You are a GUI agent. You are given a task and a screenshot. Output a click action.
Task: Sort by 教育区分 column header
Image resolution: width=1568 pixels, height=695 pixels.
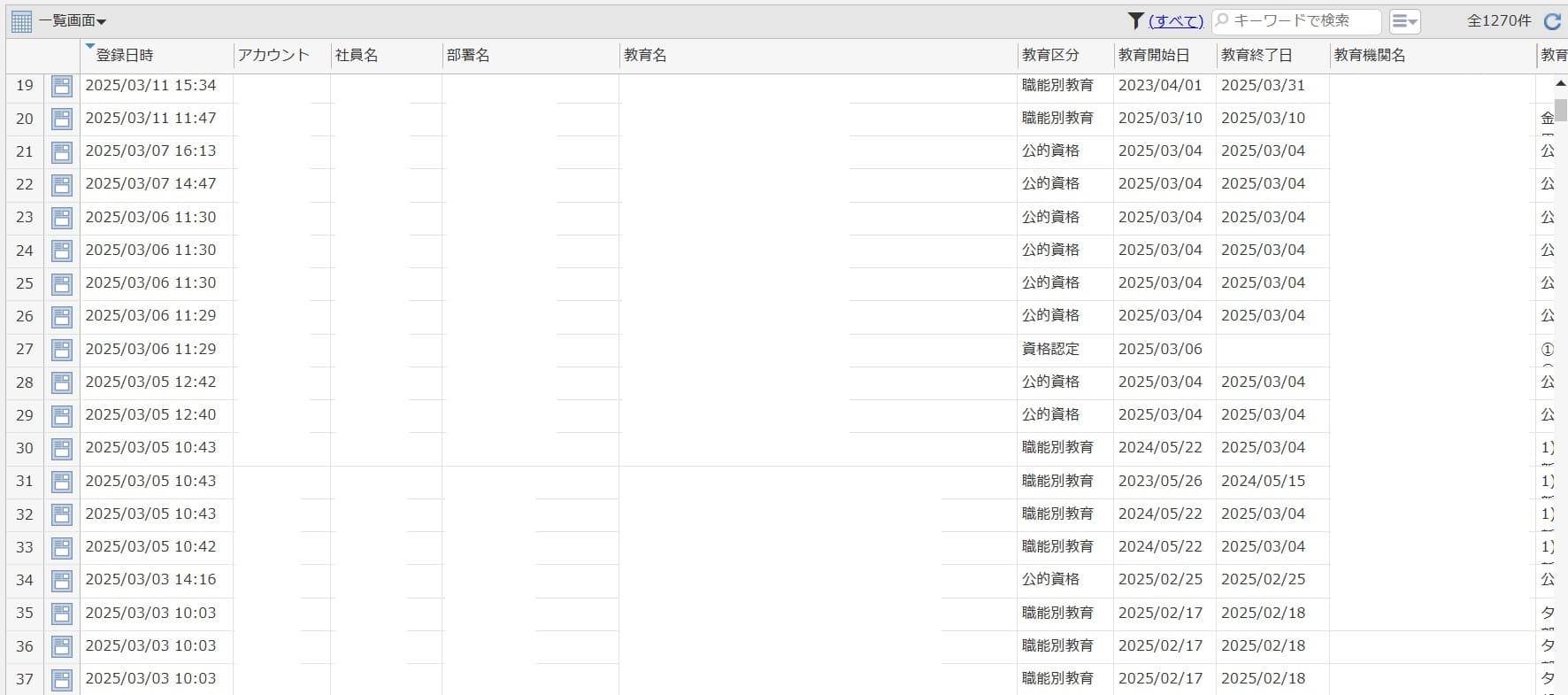1050,55
